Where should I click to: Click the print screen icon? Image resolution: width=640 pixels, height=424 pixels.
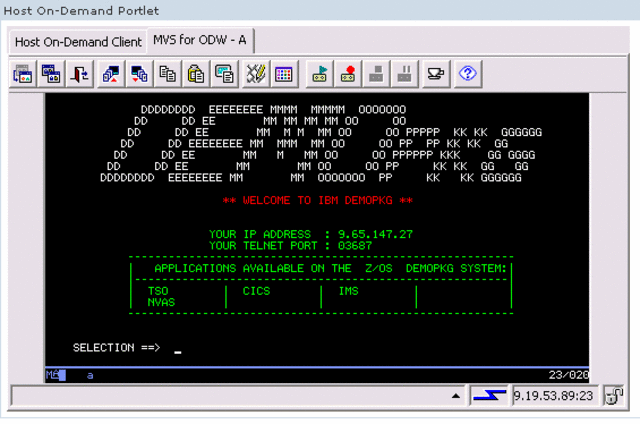click(x=224, y=74)
